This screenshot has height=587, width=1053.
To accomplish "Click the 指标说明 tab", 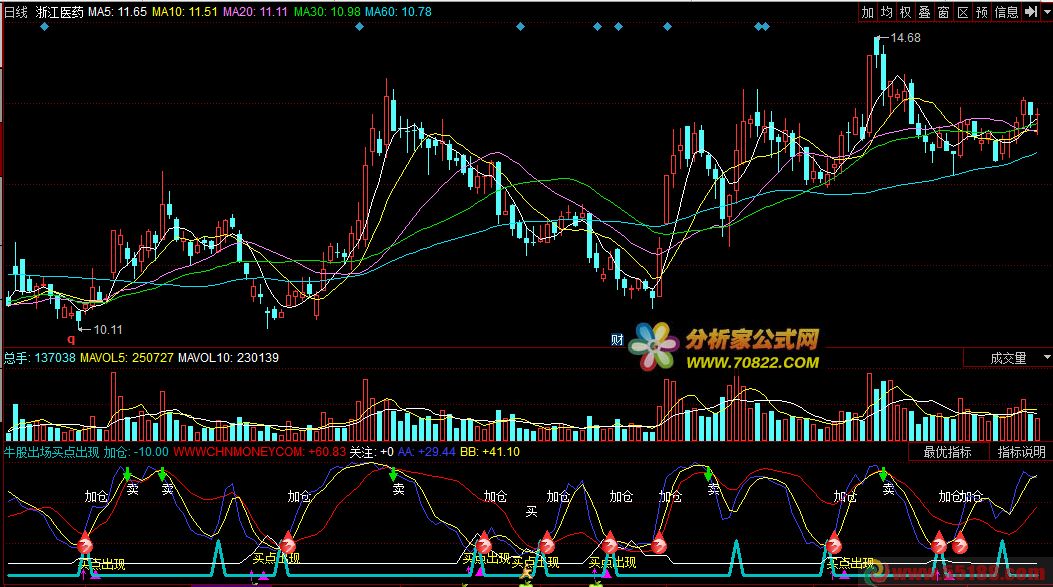I will 1020,452.
